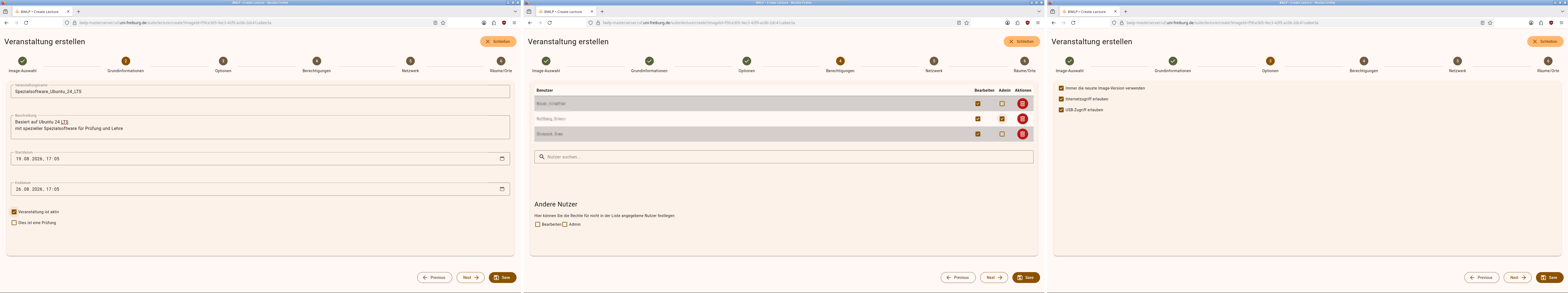Expand the tab list chevron in right window
1568x293 pixels.
[x=1563, y=12]
